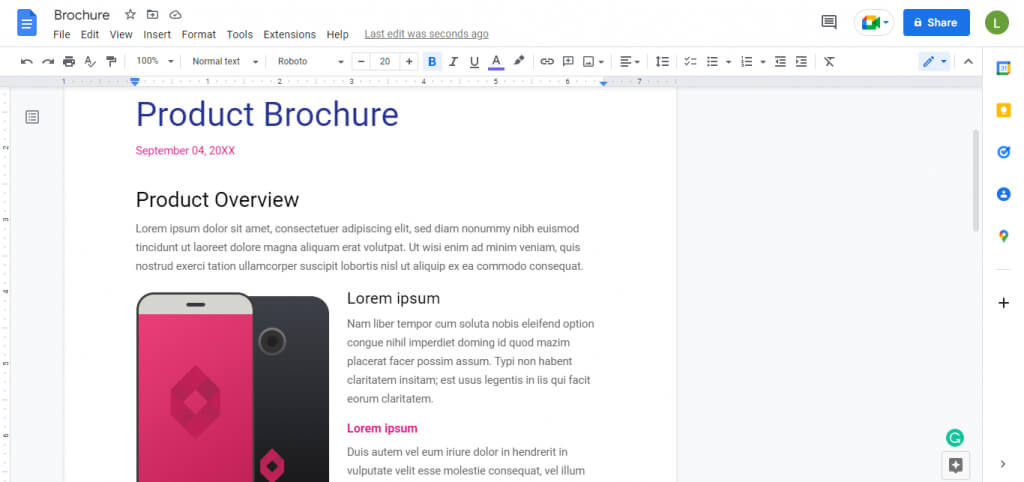Click the clear formatting icon

pos(829,62)
